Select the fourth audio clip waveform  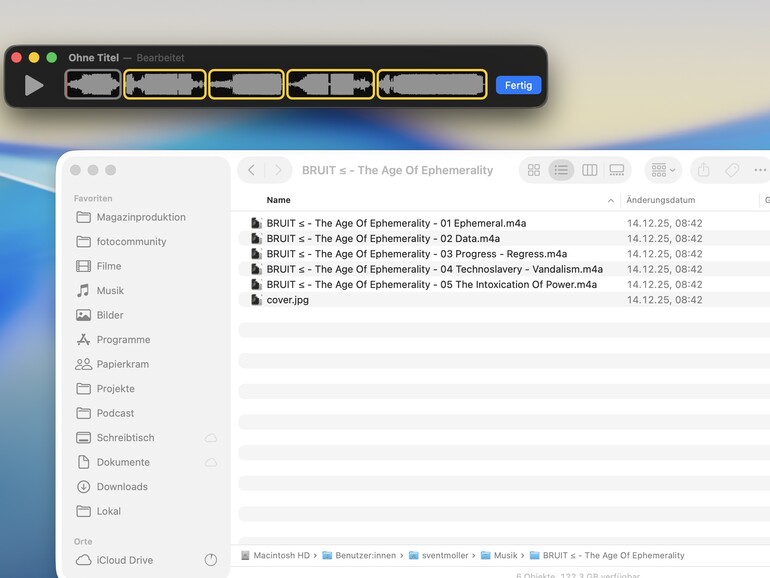coord(330,84)
